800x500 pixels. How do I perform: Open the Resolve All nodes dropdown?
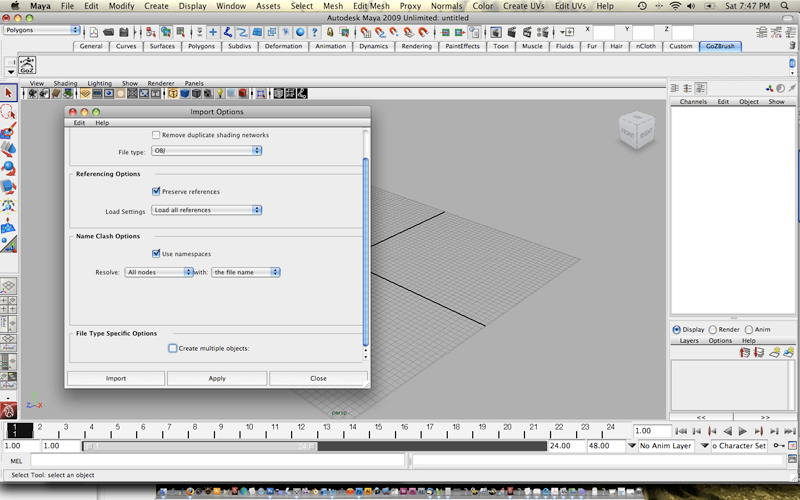[x=159, y=272]
